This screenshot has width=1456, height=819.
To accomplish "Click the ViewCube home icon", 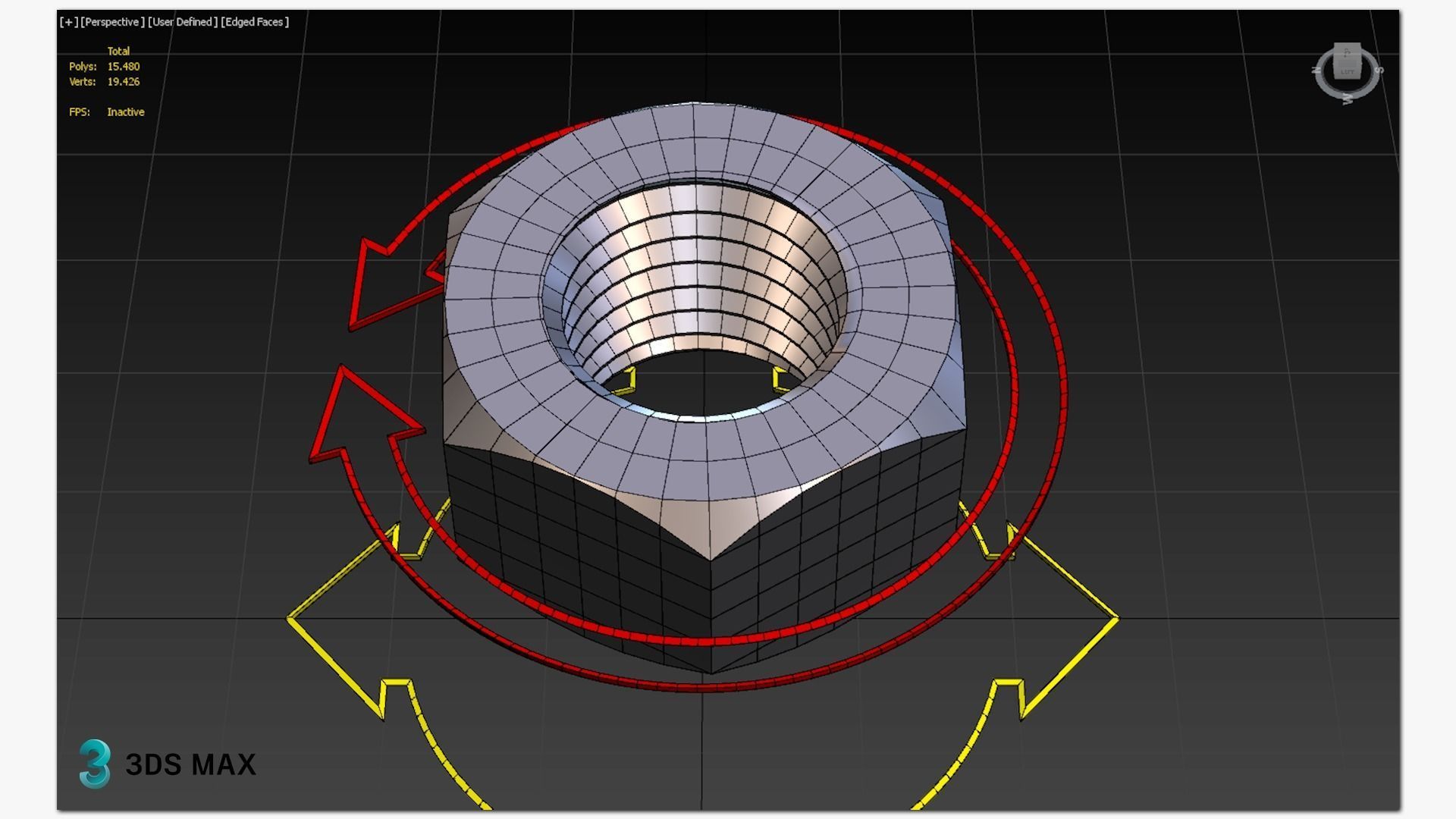I will click(x=1348, y=52).
